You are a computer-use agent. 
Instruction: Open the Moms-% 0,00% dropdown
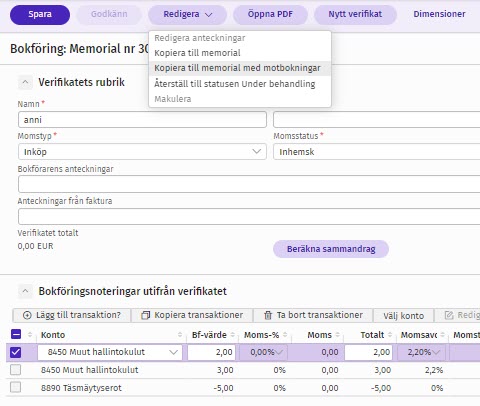click(x=263, y=352)
